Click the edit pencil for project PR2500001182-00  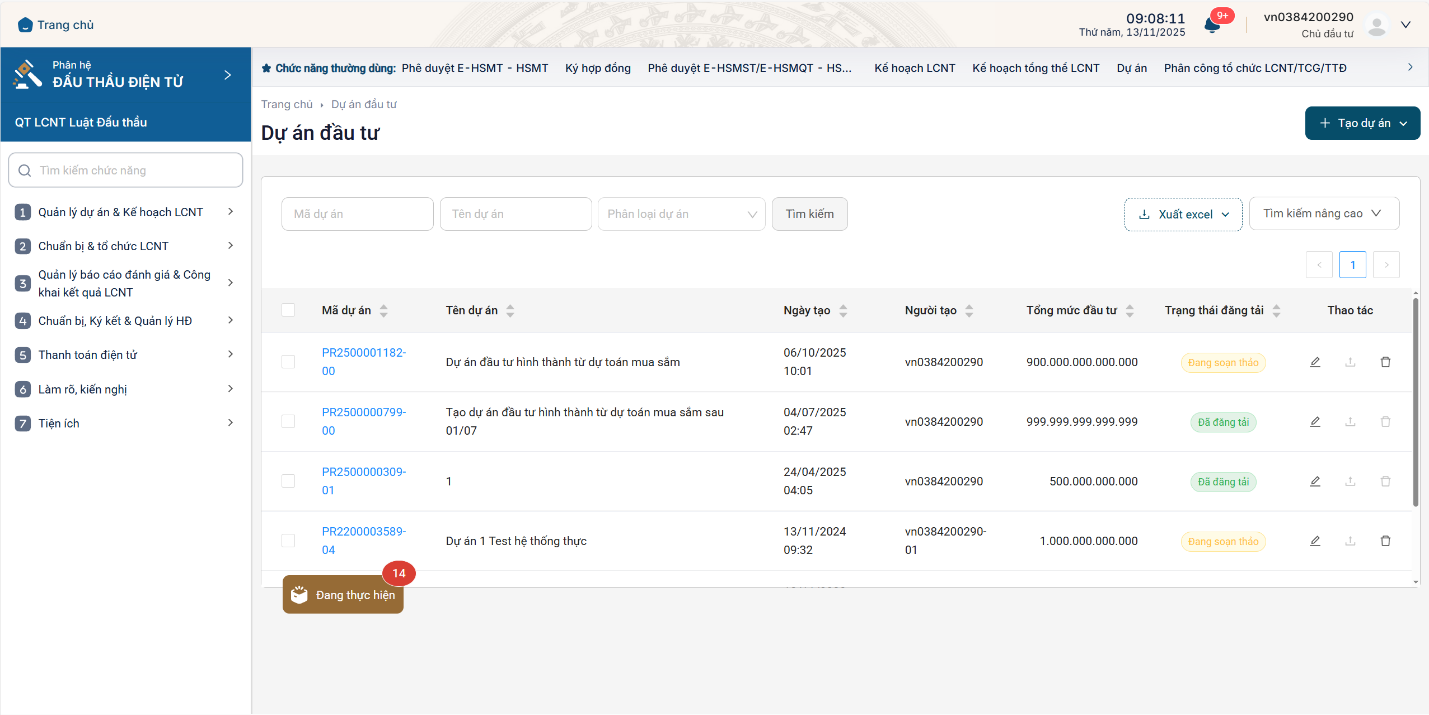1315,362
